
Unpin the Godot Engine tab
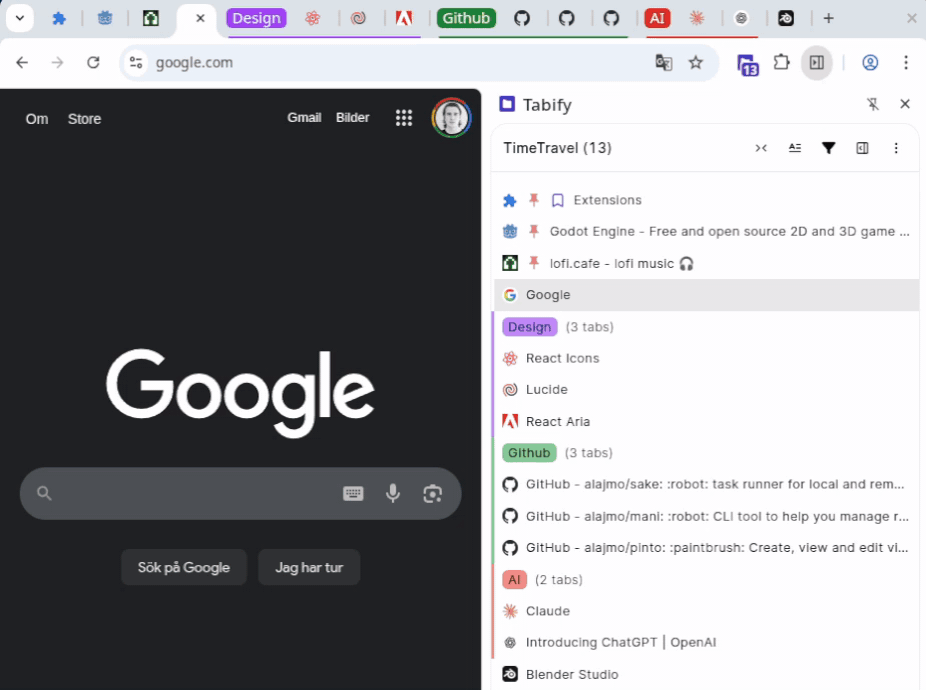click(x=533, y=231)
